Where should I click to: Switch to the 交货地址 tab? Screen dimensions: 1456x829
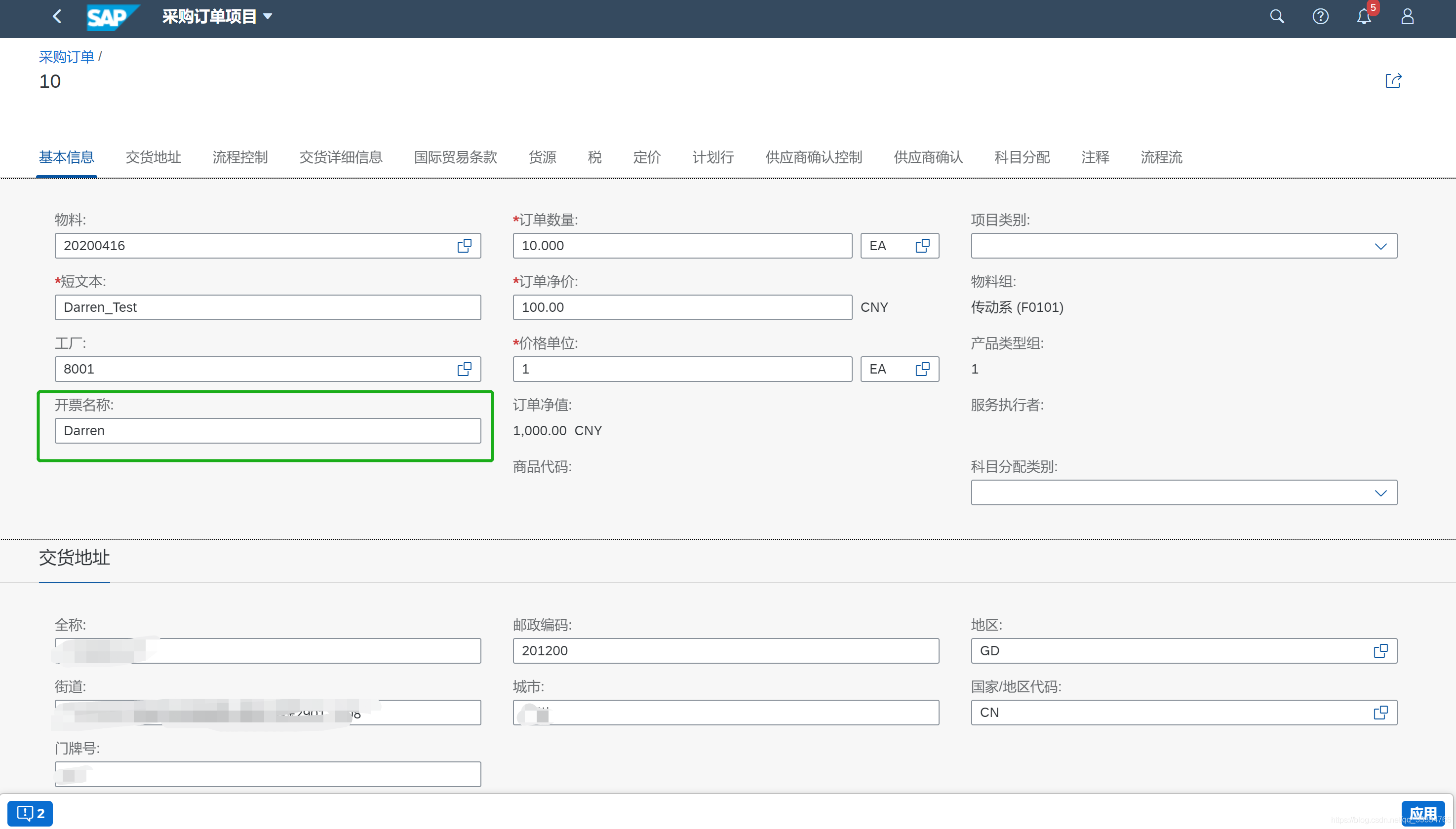click(153, 157)
